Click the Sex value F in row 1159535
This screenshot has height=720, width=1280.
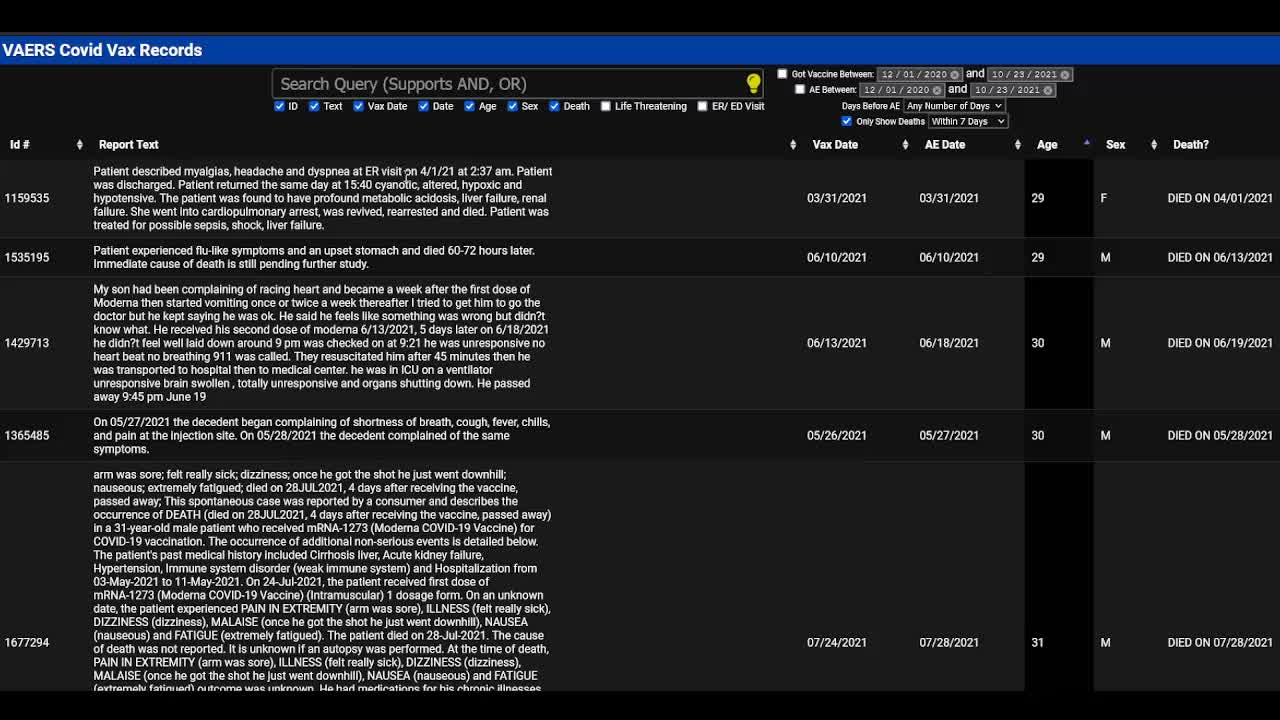(x=1104, y=198)
